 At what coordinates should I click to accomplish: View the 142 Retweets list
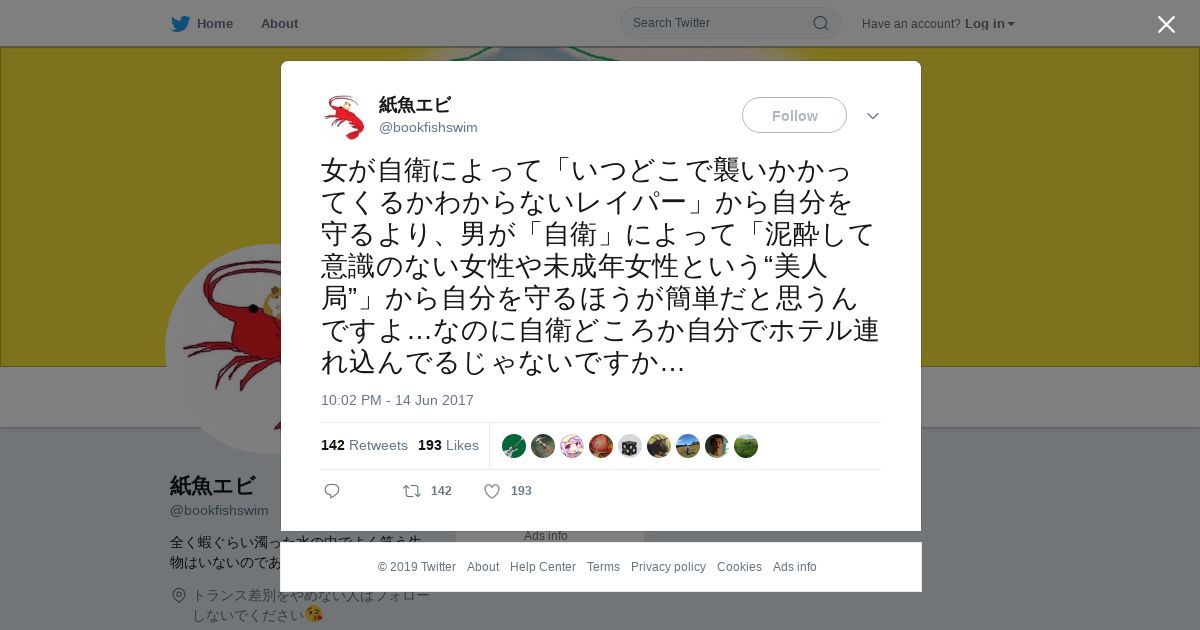(364, 445)
